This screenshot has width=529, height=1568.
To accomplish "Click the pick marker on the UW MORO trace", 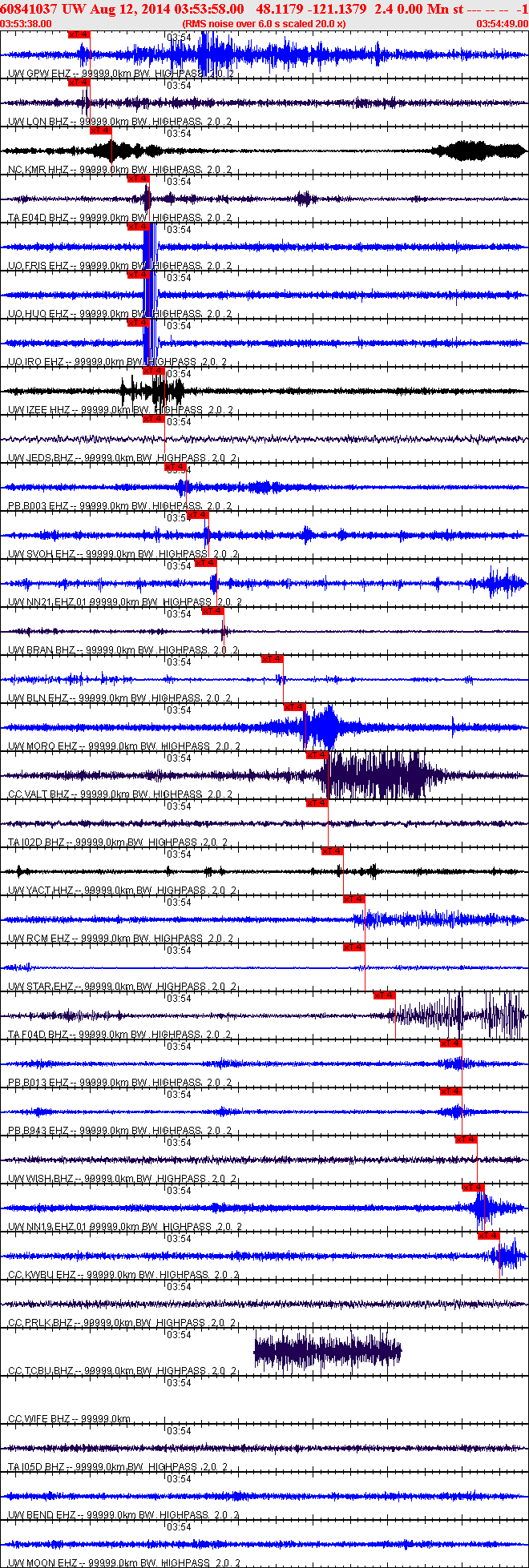I will [x=295, y=707].
